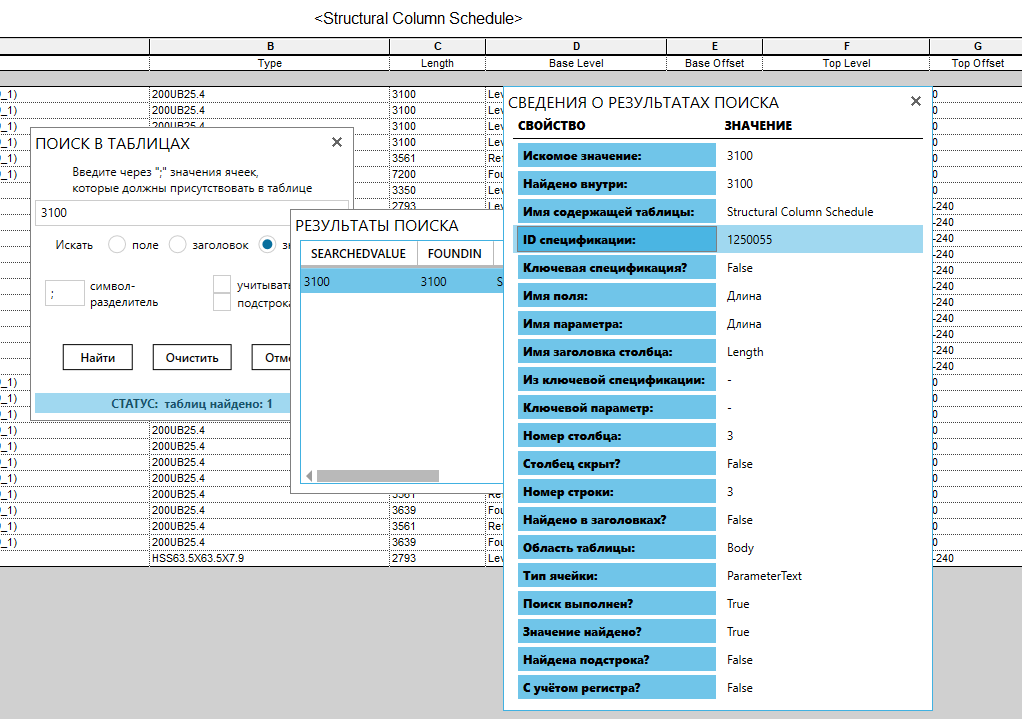Viewport: 1022px width, 719px height.
Task: Click the СВОЙСТВО column header
Action: pos(551,125)
